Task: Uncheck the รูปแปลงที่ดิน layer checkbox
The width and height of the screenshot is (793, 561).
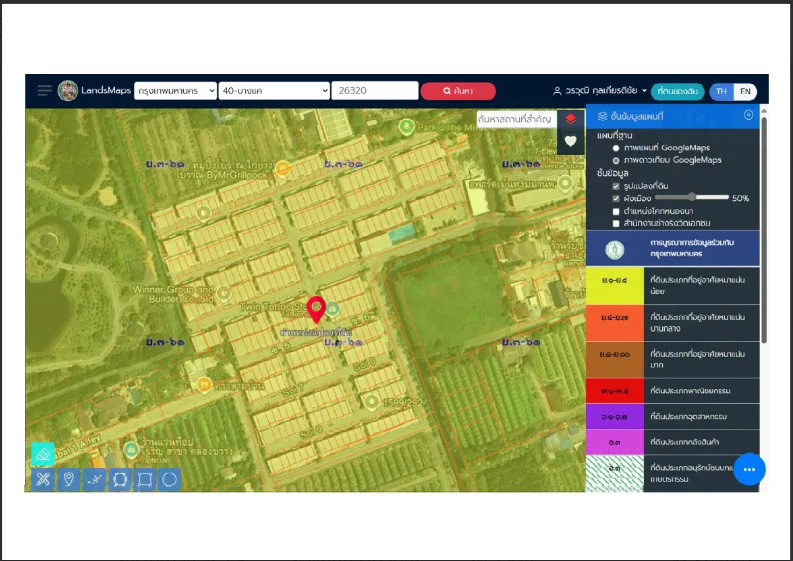Action: pyautogui.click(x=616, y=186)
